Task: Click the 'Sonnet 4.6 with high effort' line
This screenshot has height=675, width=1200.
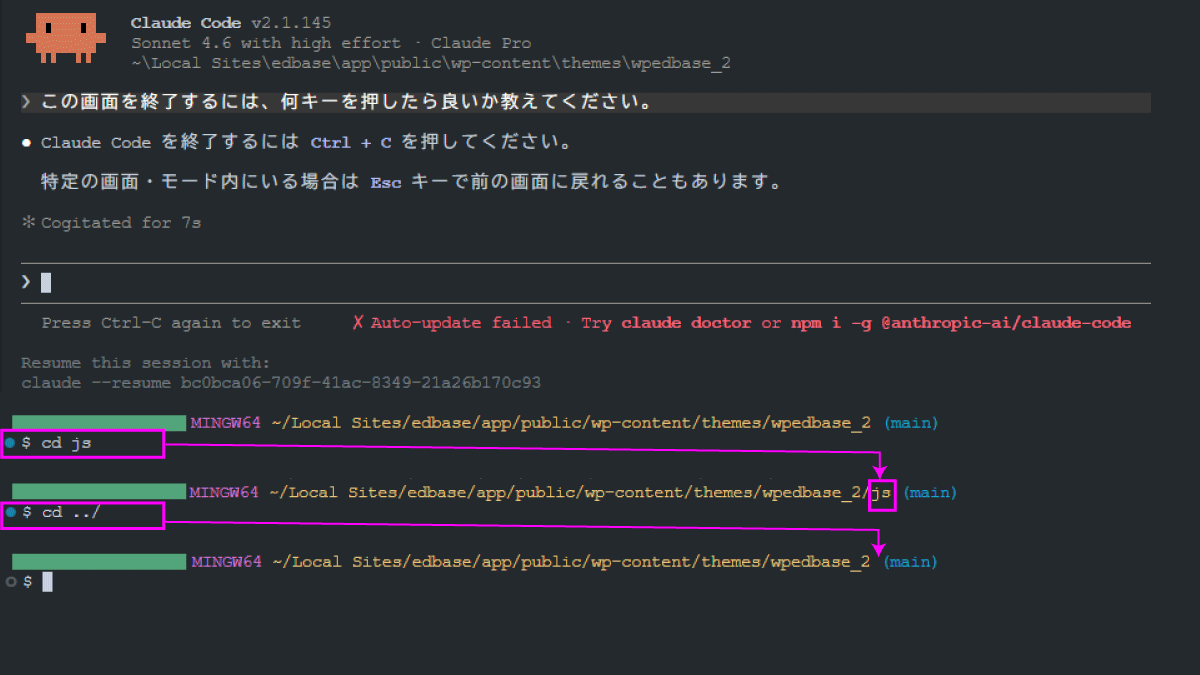Action: pyautogui.click(x=331, y=43)
